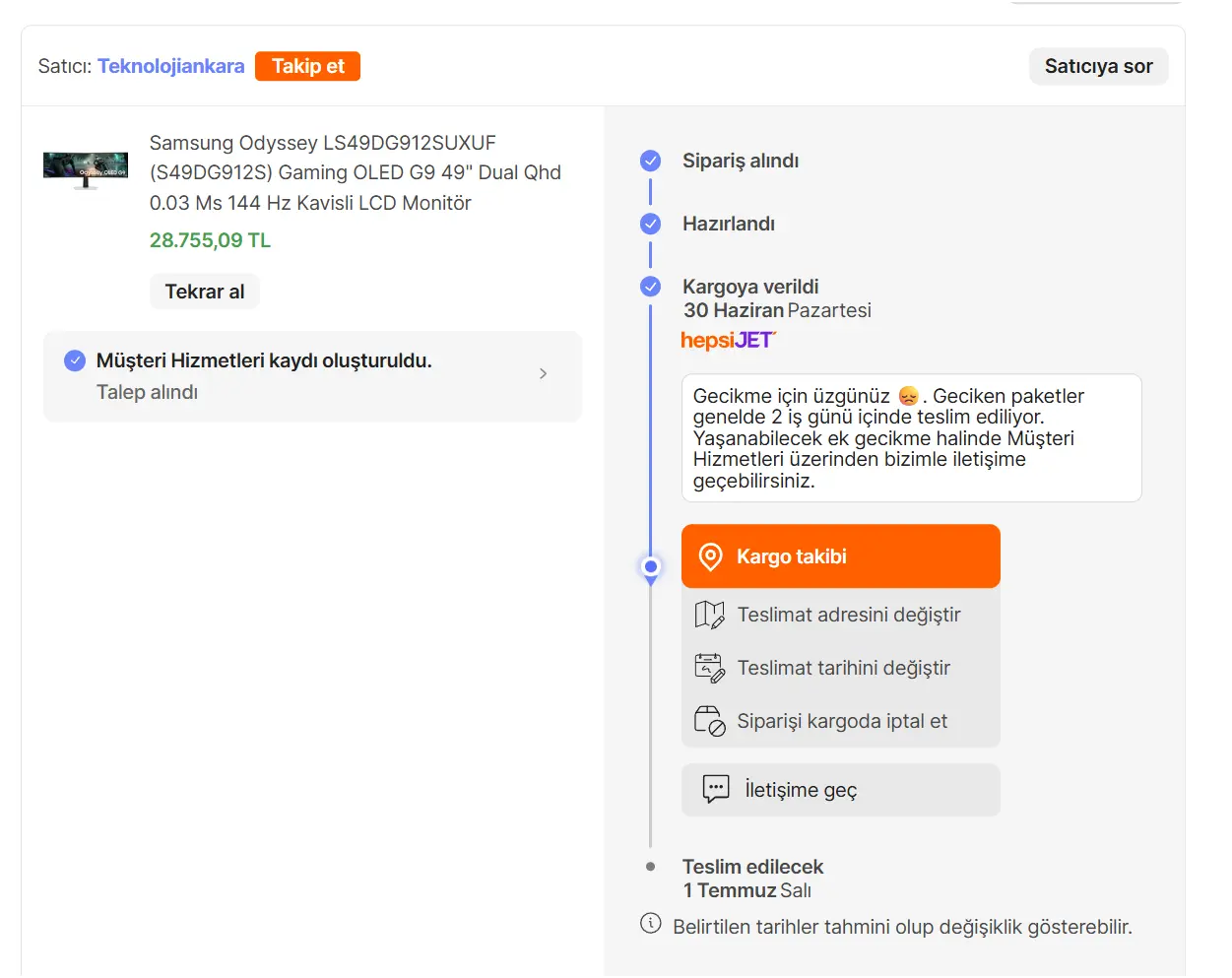The image size is (1232, 978).
Task: Open İletişime geç contact button
Action: pos(841,790)
